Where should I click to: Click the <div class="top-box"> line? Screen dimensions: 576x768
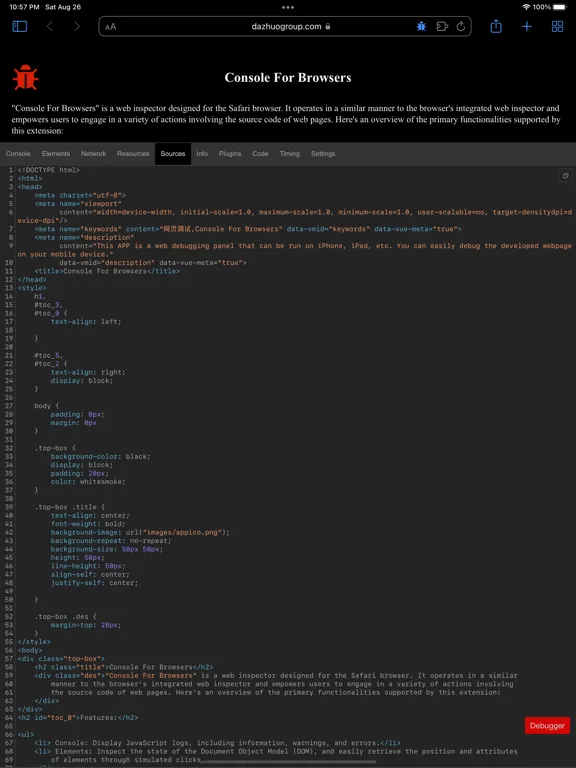pyautogui.click(x=61, y=659)
